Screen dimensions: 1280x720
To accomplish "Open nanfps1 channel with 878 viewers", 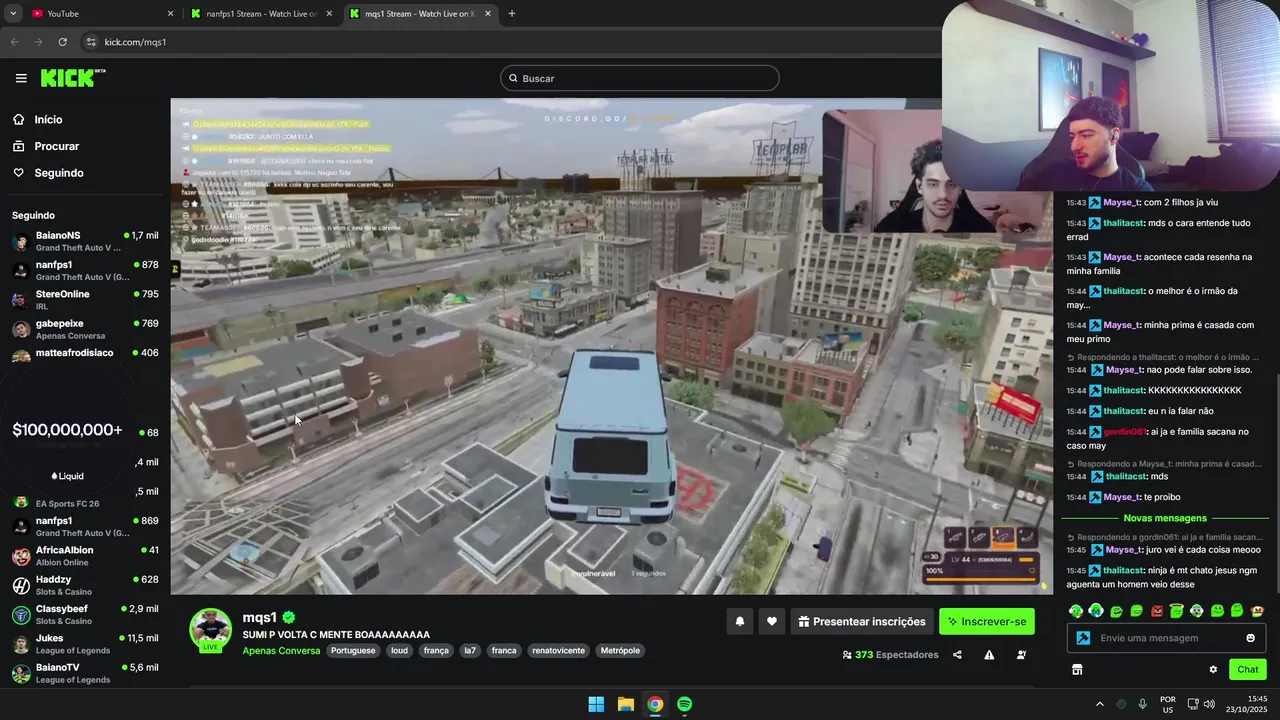I will click(85, 271).
